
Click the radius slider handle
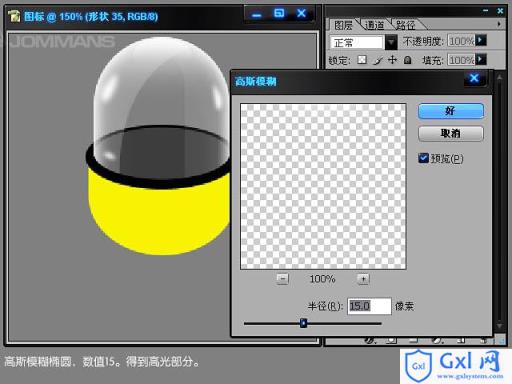pyautogui.click(x=303, y=323)
